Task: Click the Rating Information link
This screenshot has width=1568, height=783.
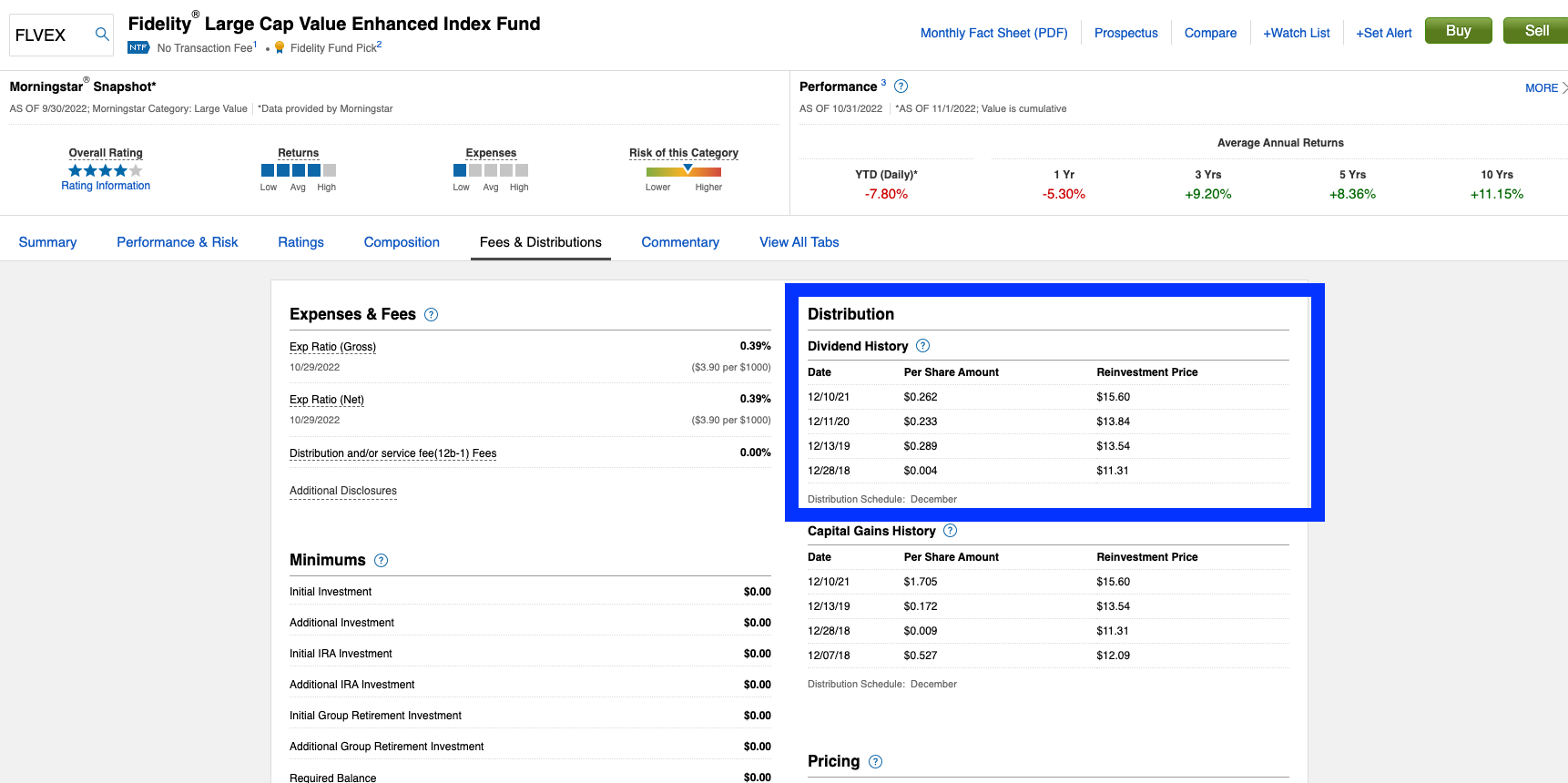Action: click(106, 186)
